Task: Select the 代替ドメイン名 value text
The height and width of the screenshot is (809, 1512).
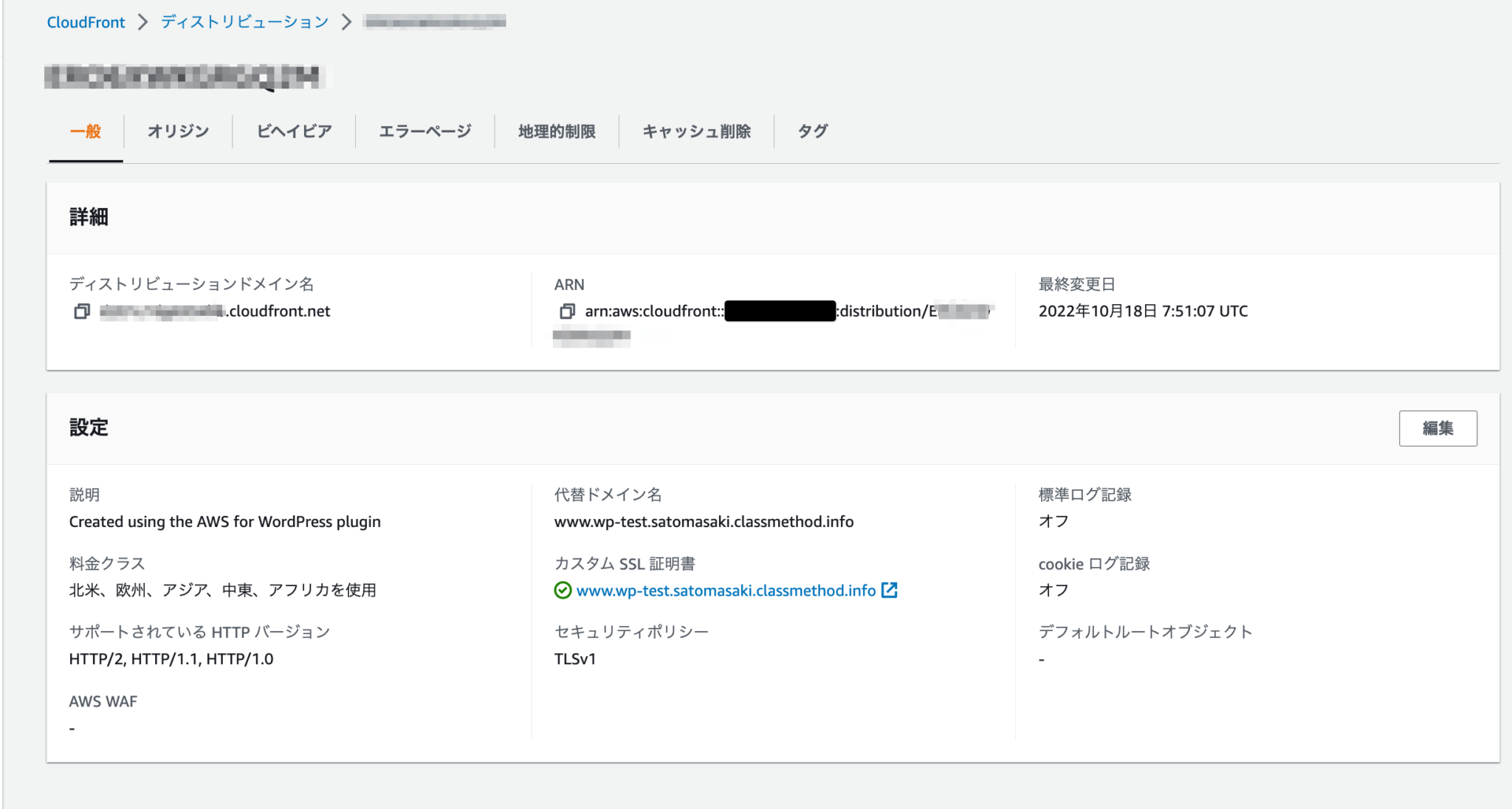Action: pos(704,521)
